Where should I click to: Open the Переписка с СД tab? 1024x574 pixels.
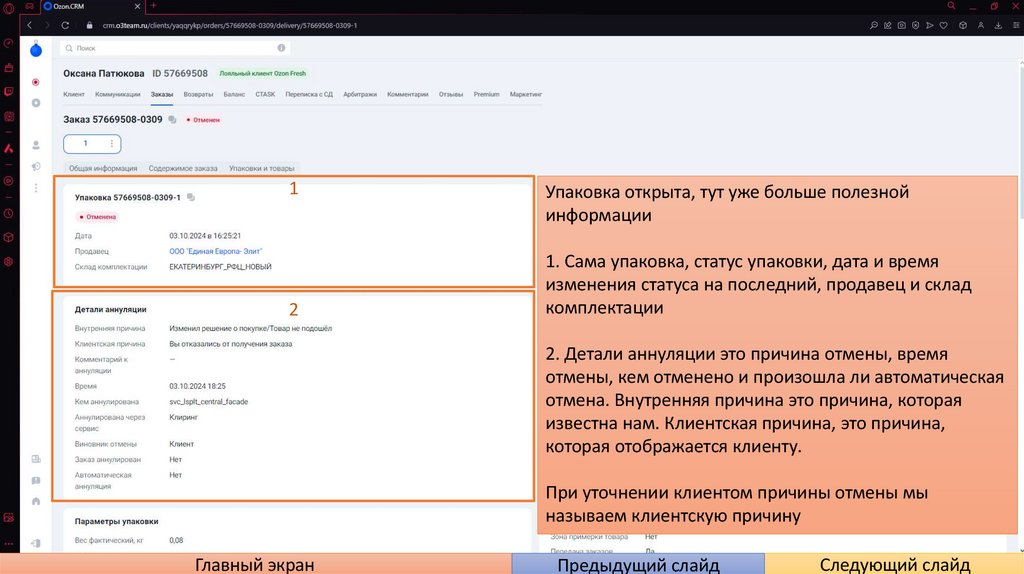click(x=309, y=94)
